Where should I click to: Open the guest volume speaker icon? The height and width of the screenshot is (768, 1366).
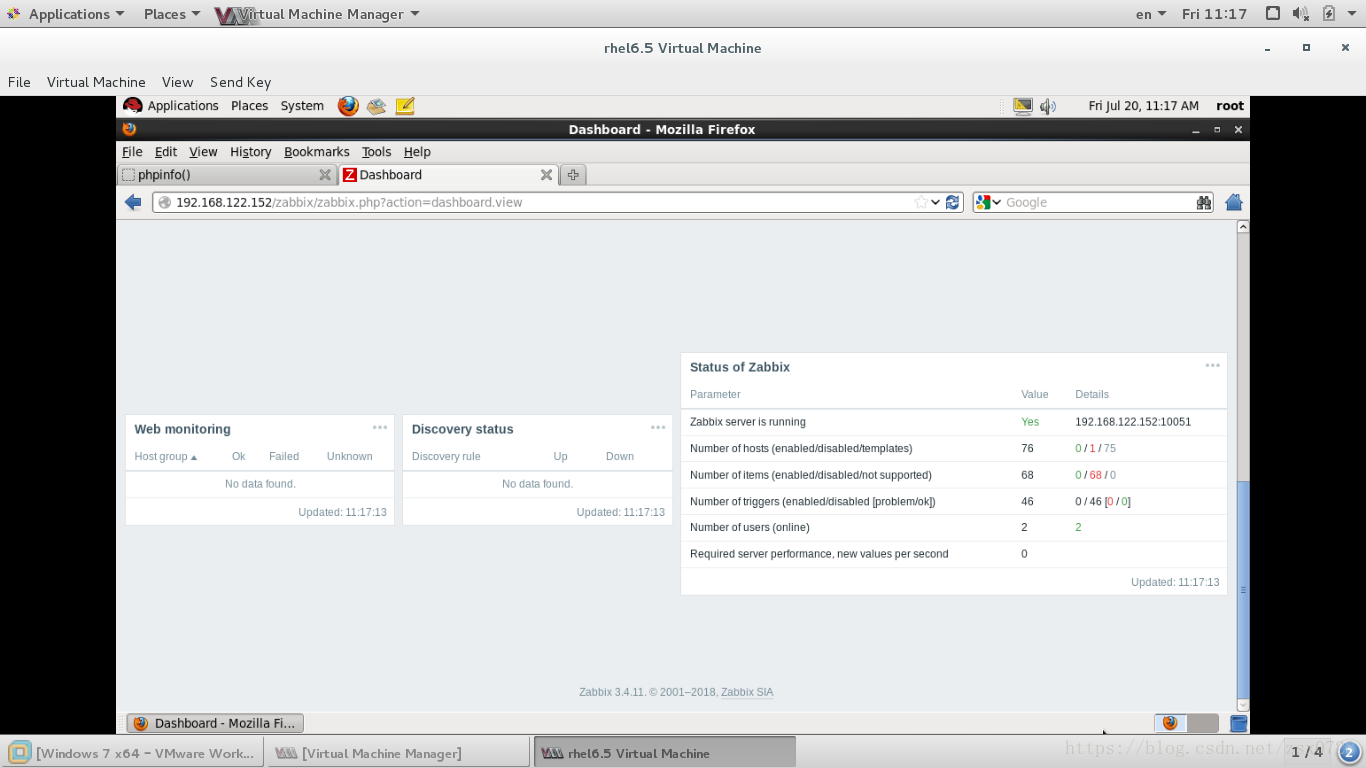click(x=1048, y=106)
